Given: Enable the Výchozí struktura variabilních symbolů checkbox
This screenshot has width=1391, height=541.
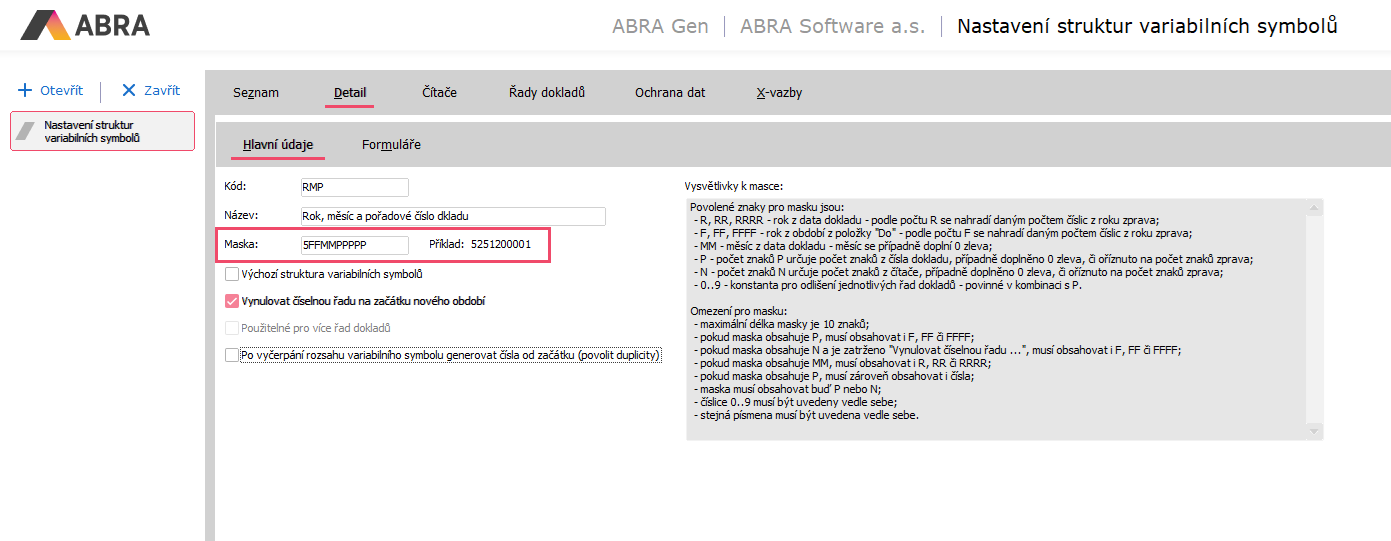Looking at the screenshot, I should pyautogui.click(x=232, y=274).
